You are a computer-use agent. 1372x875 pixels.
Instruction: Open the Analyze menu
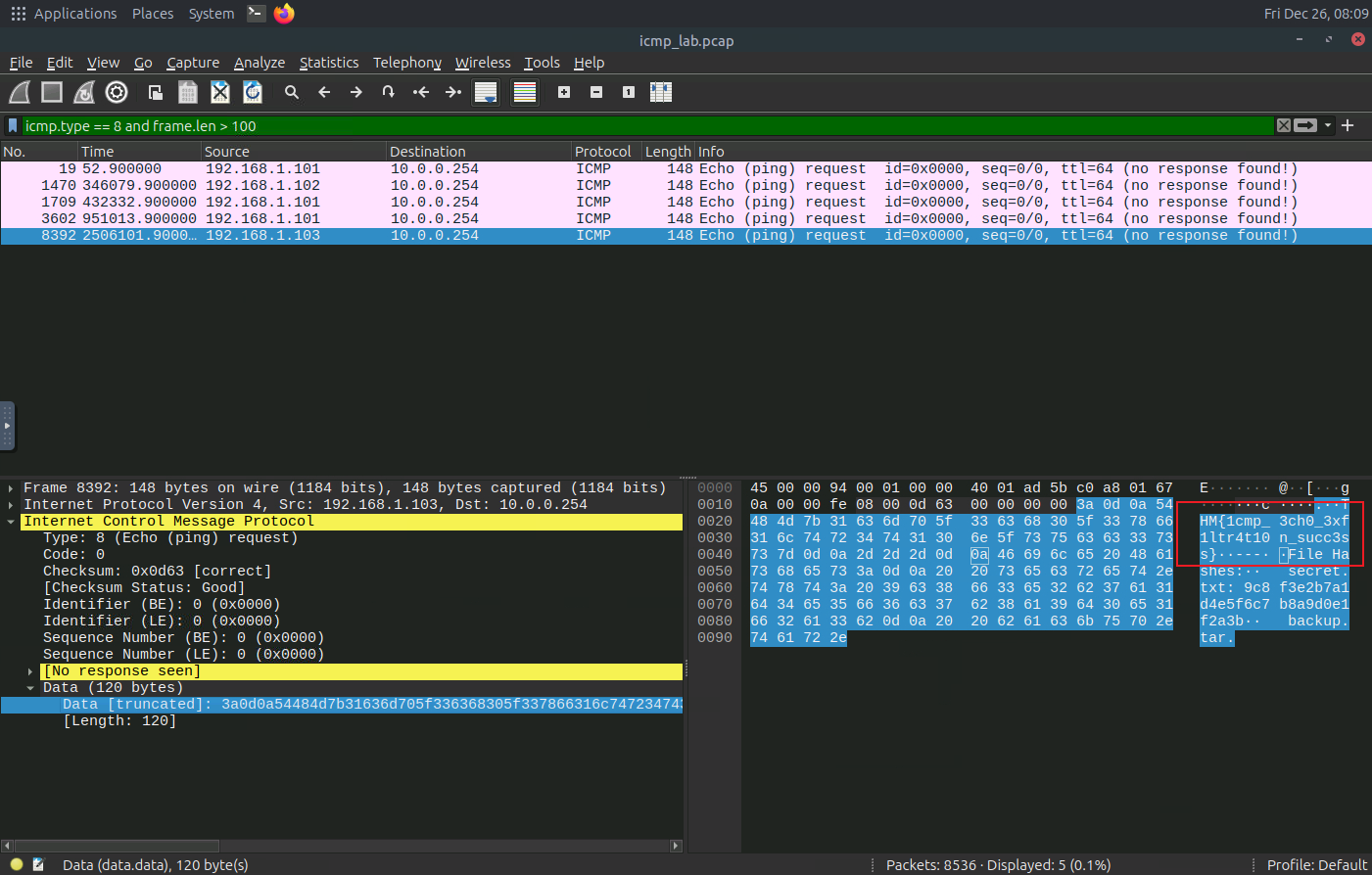tap(259, 63)
